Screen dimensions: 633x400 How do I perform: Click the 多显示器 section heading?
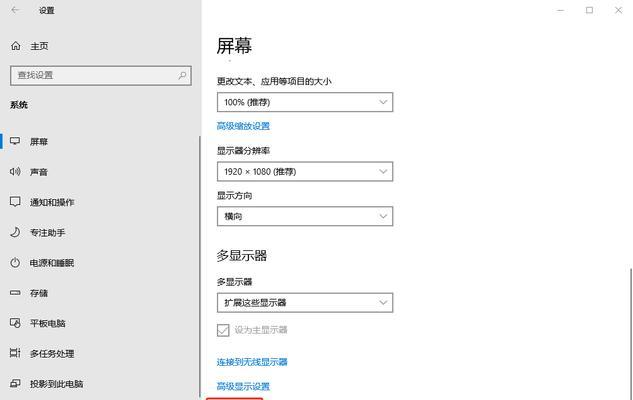(x=242, y=255)
